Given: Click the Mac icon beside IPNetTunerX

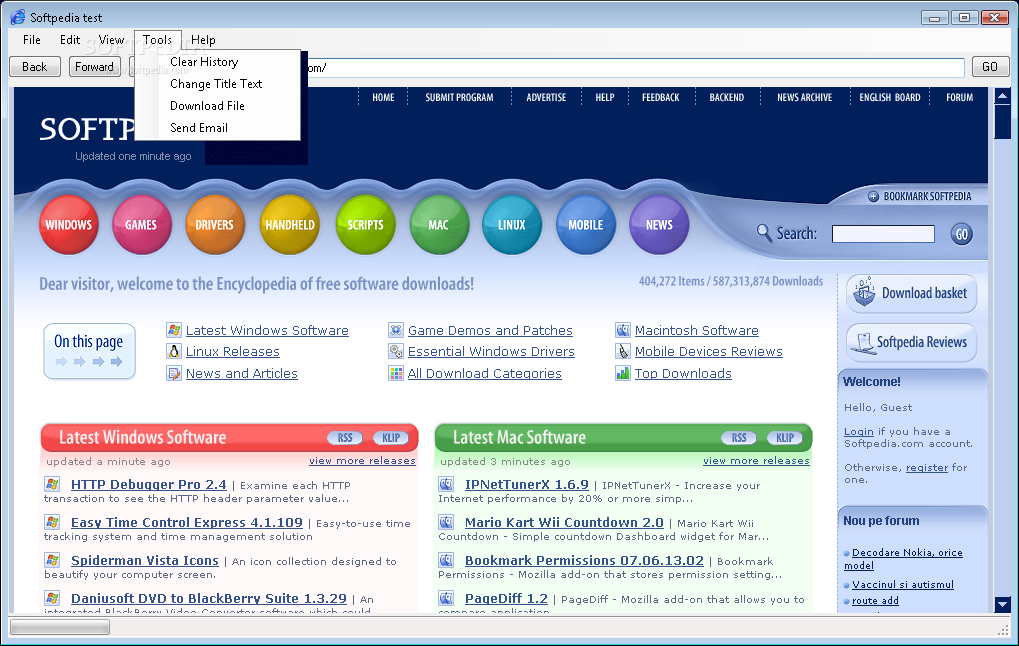Looking at the screenshot, I should 446,484.
